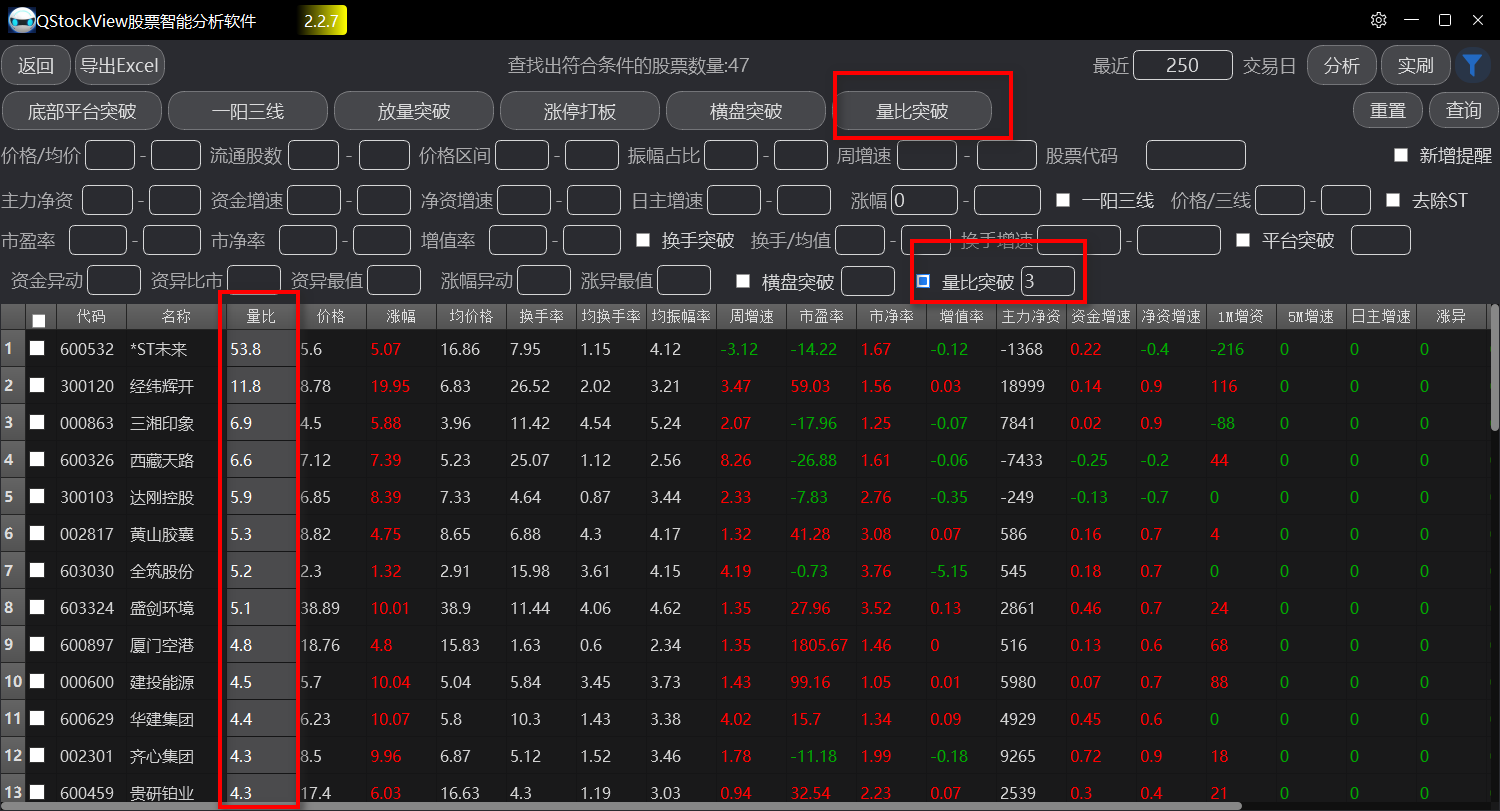Click the blue filter funnel icon

[1472, 66]
